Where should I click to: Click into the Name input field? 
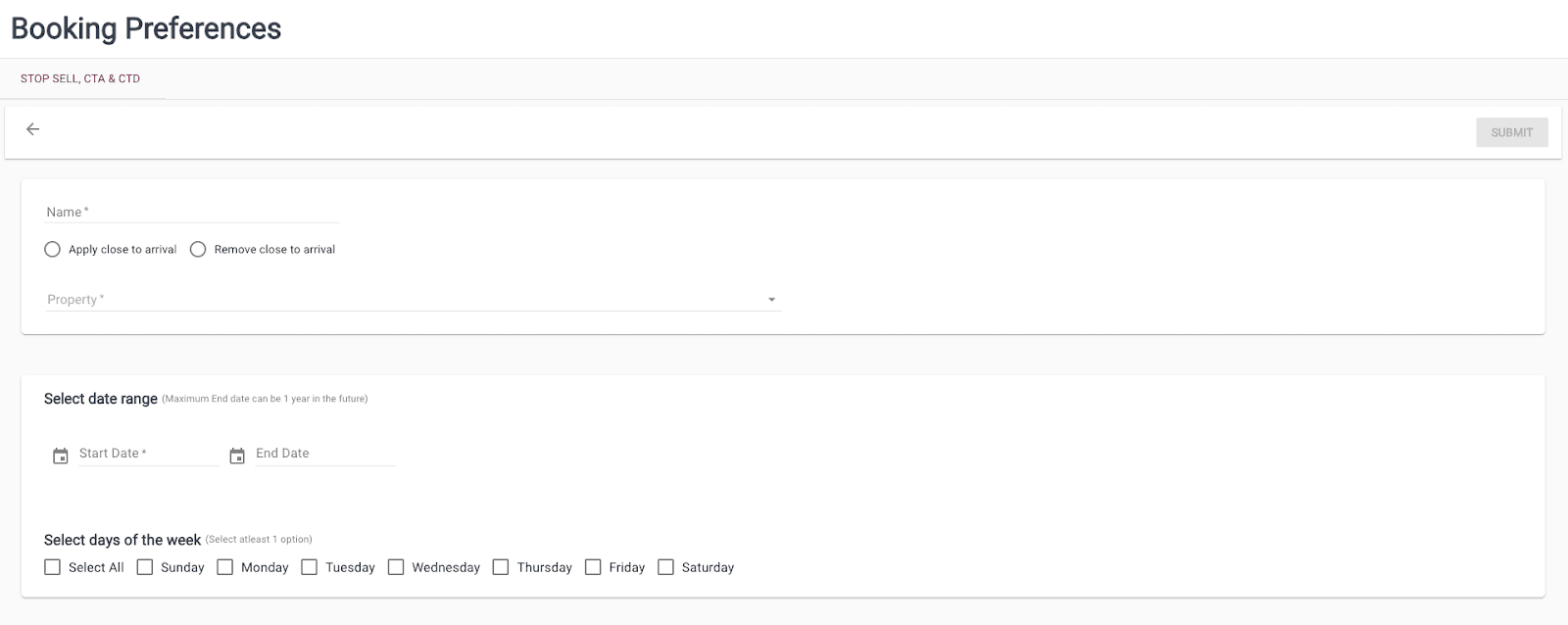click(192, 212)
